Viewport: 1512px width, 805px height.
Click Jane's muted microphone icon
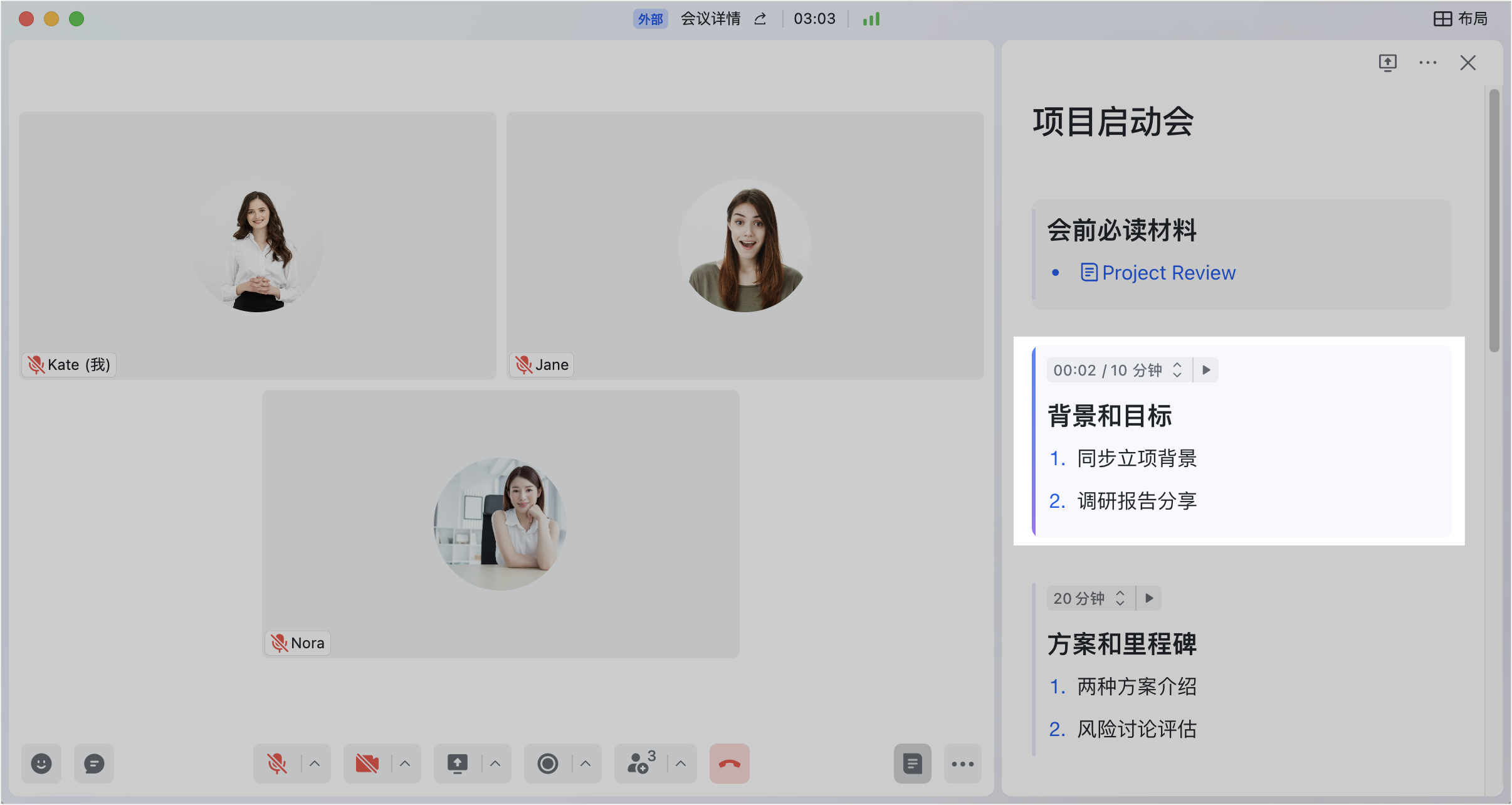point(524,365)
